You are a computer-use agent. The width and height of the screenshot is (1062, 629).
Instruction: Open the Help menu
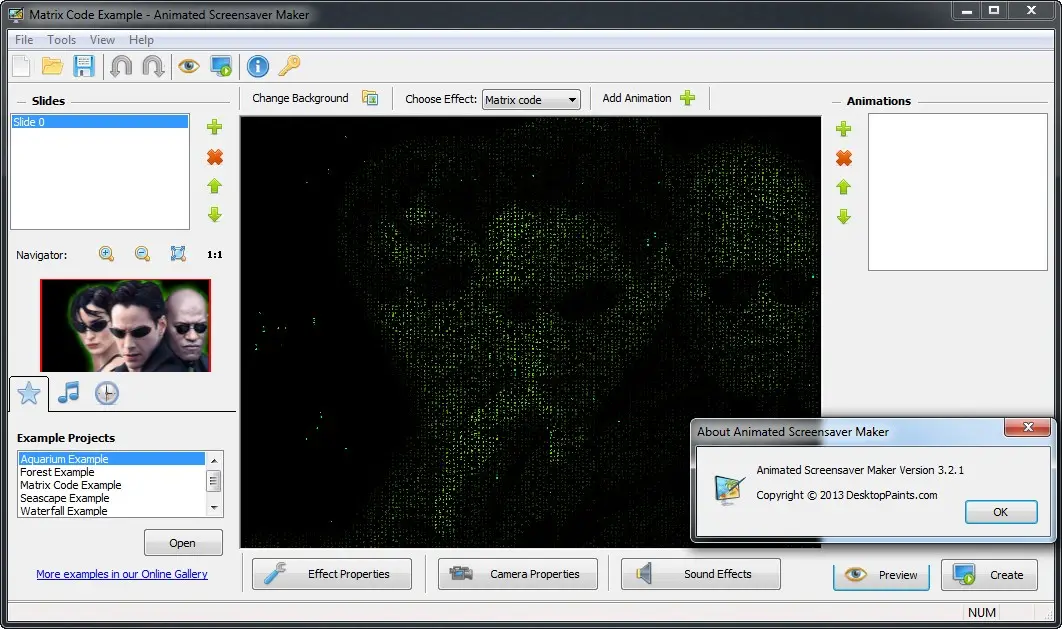142,40
